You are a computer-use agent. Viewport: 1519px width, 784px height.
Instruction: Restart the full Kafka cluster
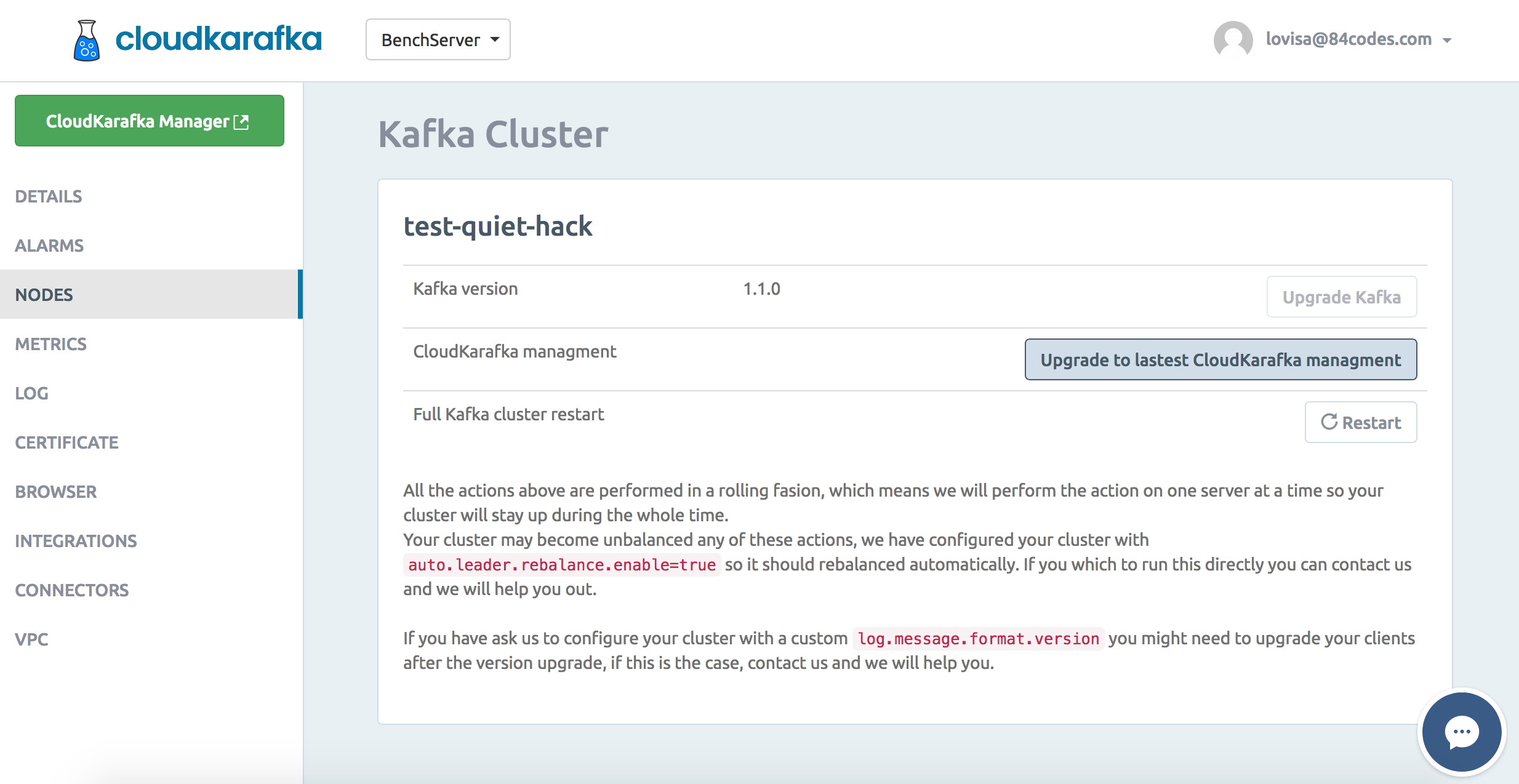pos(1361,422)
